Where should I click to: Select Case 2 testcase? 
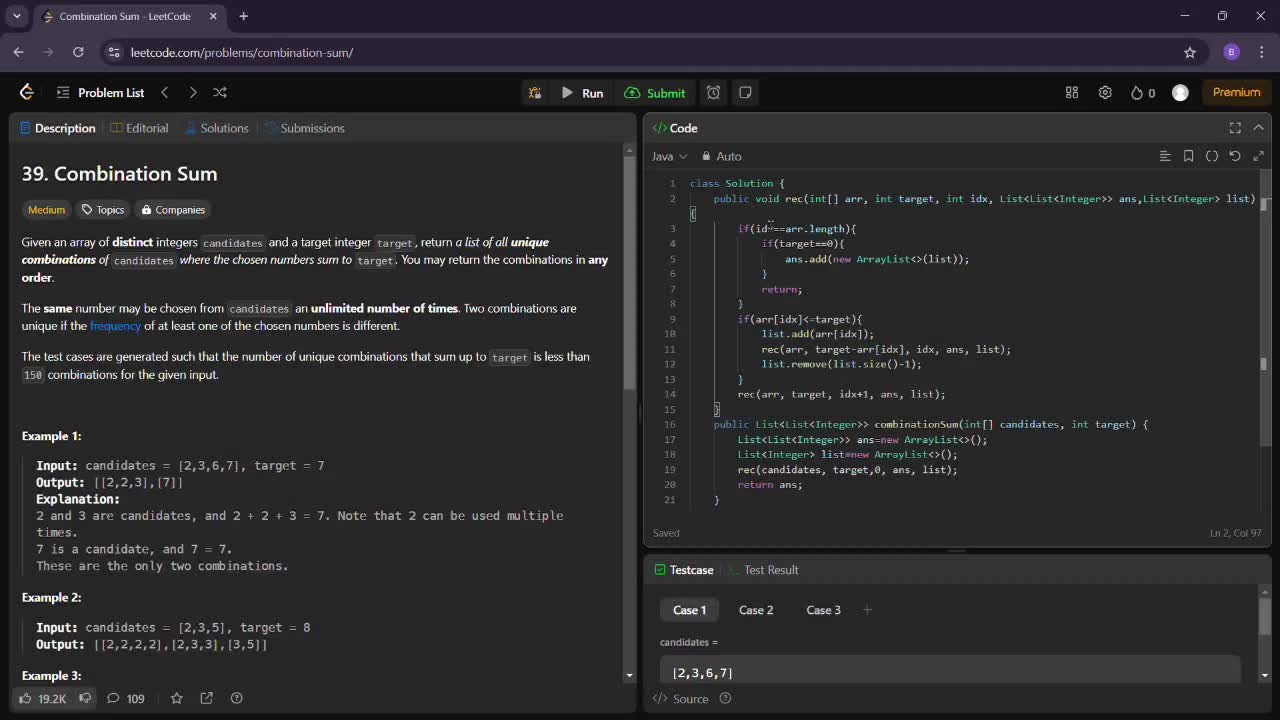tap(756, 610)
